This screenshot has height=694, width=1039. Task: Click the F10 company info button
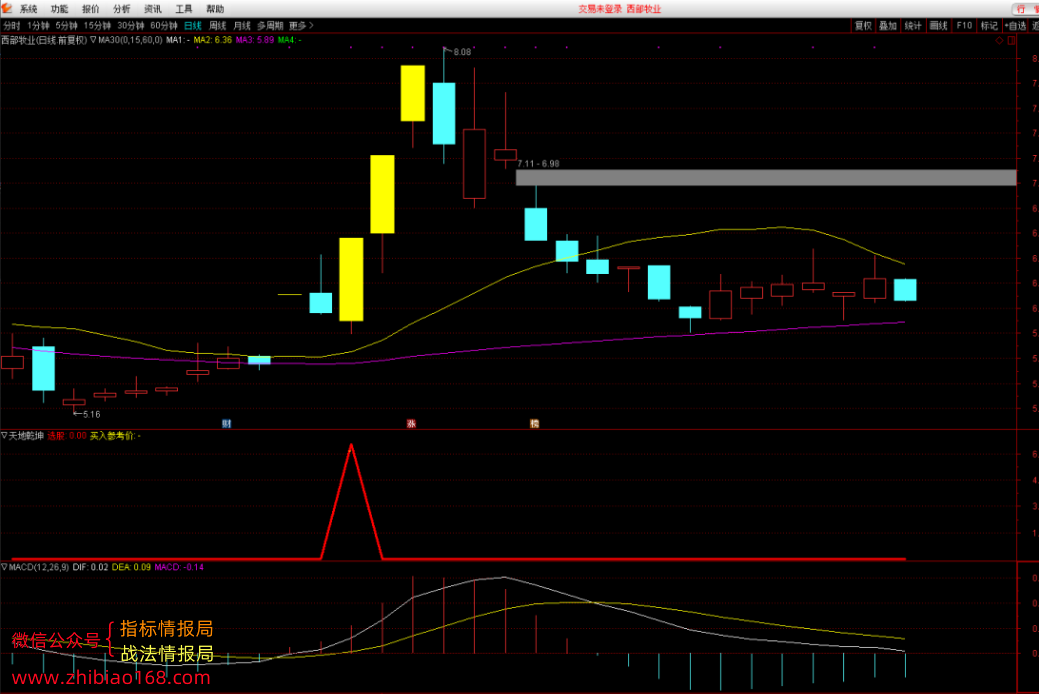coord(964,26)
